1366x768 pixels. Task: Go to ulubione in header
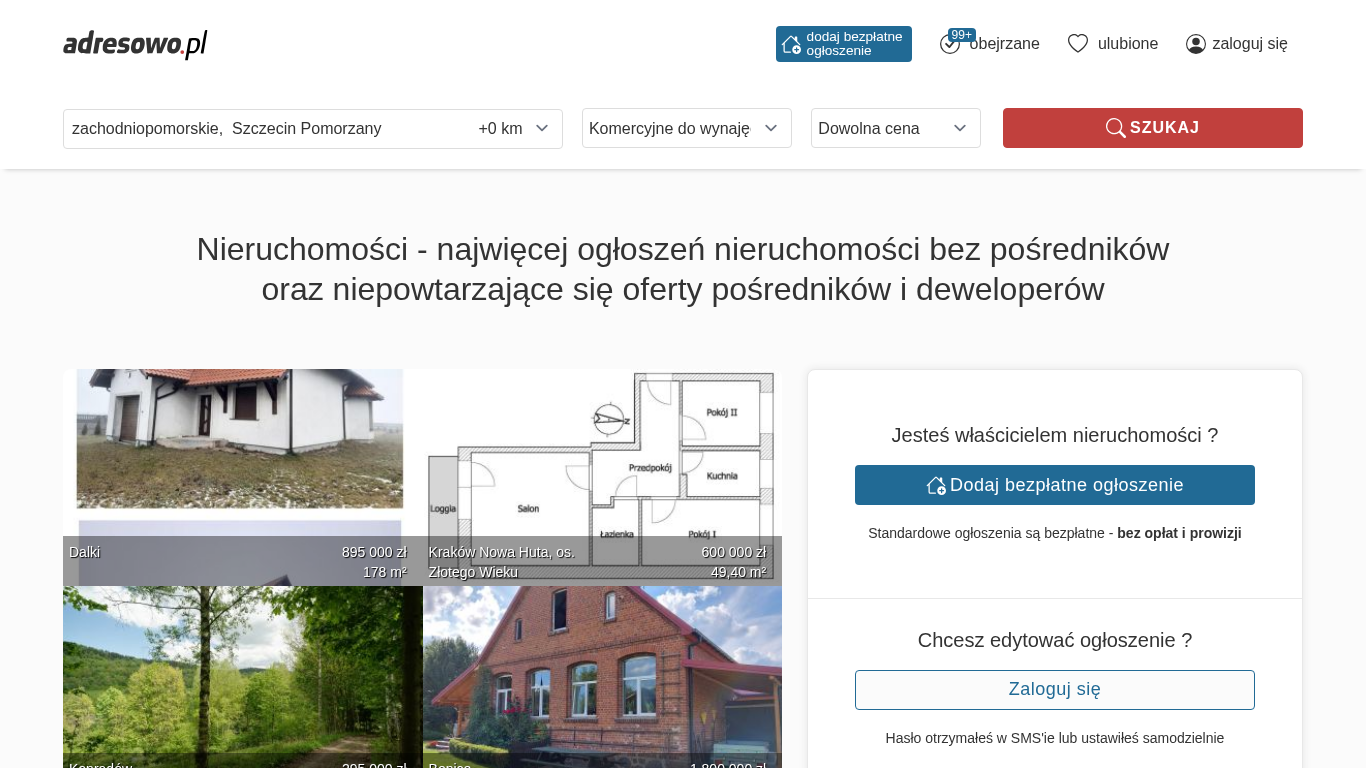coord(1127,44)
